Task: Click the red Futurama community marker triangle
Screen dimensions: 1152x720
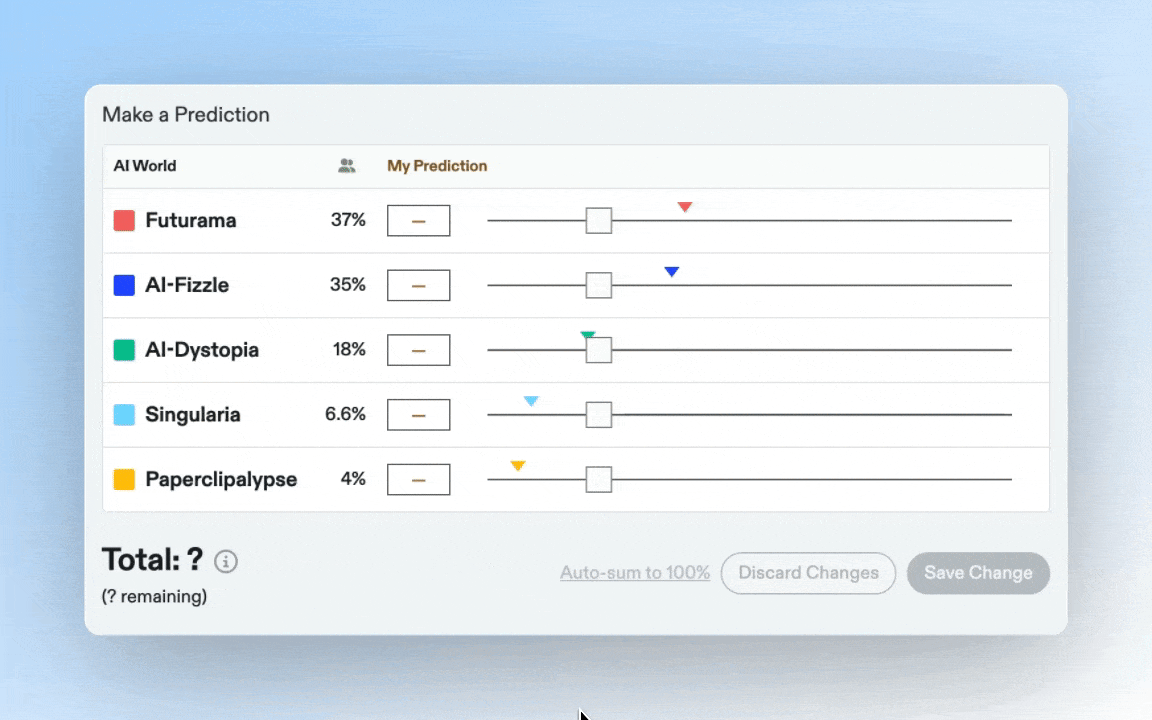Action: [685, 207]
